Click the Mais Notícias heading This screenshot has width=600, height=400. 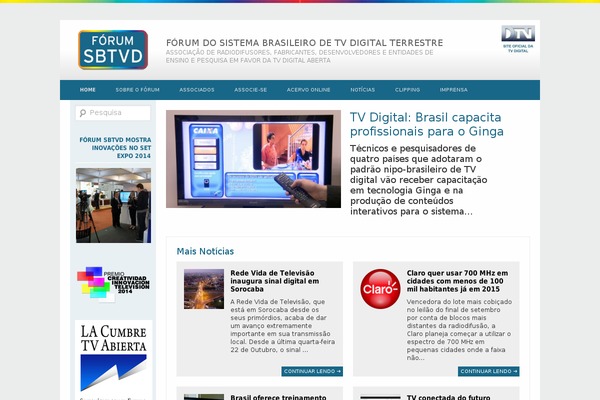(205, 251)
